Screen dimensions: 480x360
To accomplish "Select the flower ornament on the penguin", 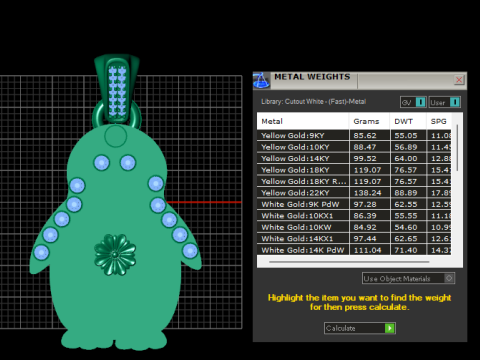I will pos(115,255).
